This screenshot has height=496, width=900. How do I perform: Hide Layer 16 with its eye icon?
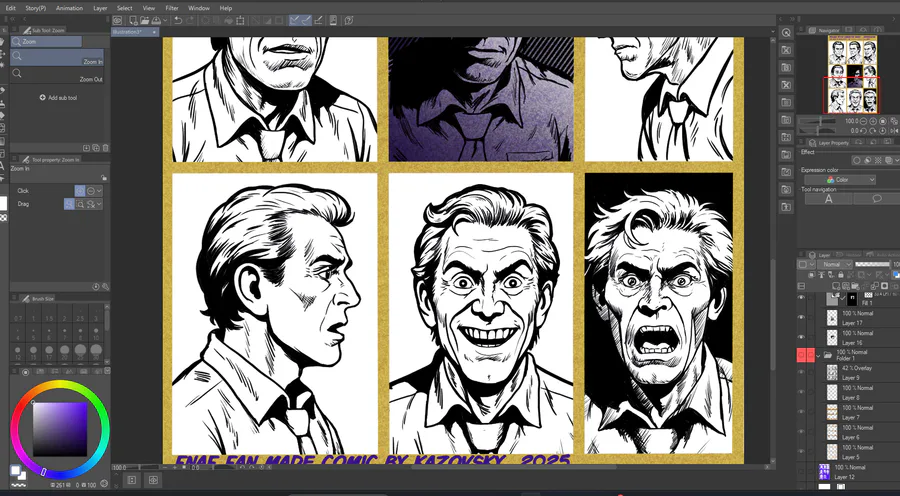(x=801, y=337)
